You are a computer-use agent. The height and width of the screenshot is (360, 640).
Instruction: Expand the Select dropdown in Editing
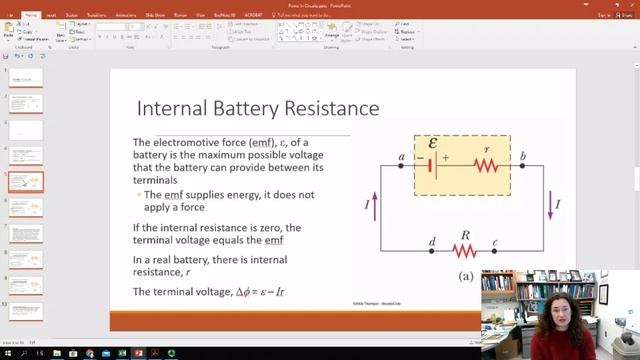405,39
